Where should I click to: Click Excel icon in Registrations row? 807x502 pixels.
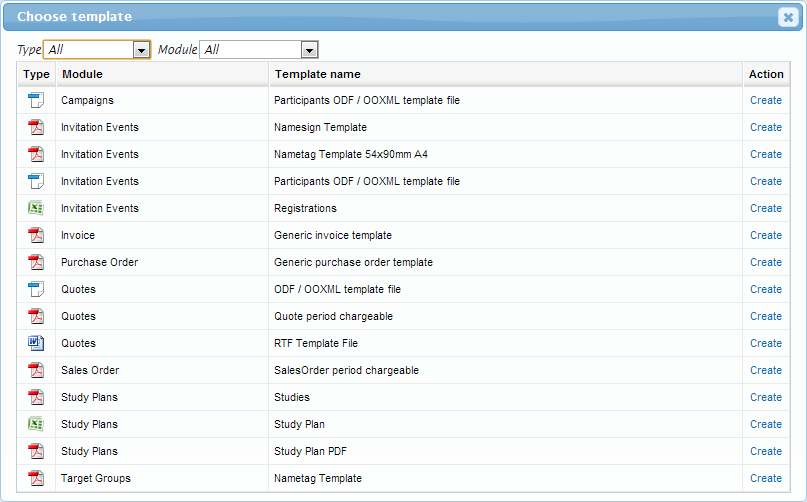(36, 208)
